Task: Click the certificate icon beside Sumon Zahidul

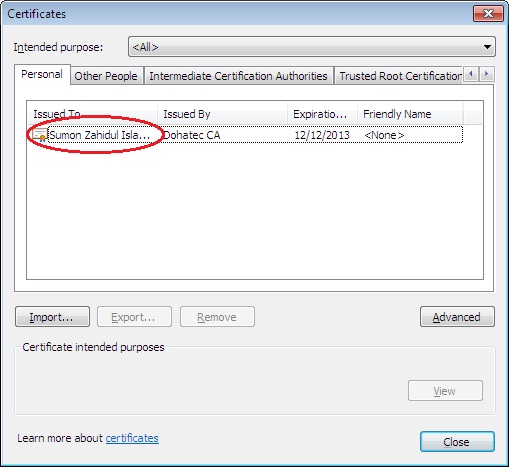Action: pos(39,135)
